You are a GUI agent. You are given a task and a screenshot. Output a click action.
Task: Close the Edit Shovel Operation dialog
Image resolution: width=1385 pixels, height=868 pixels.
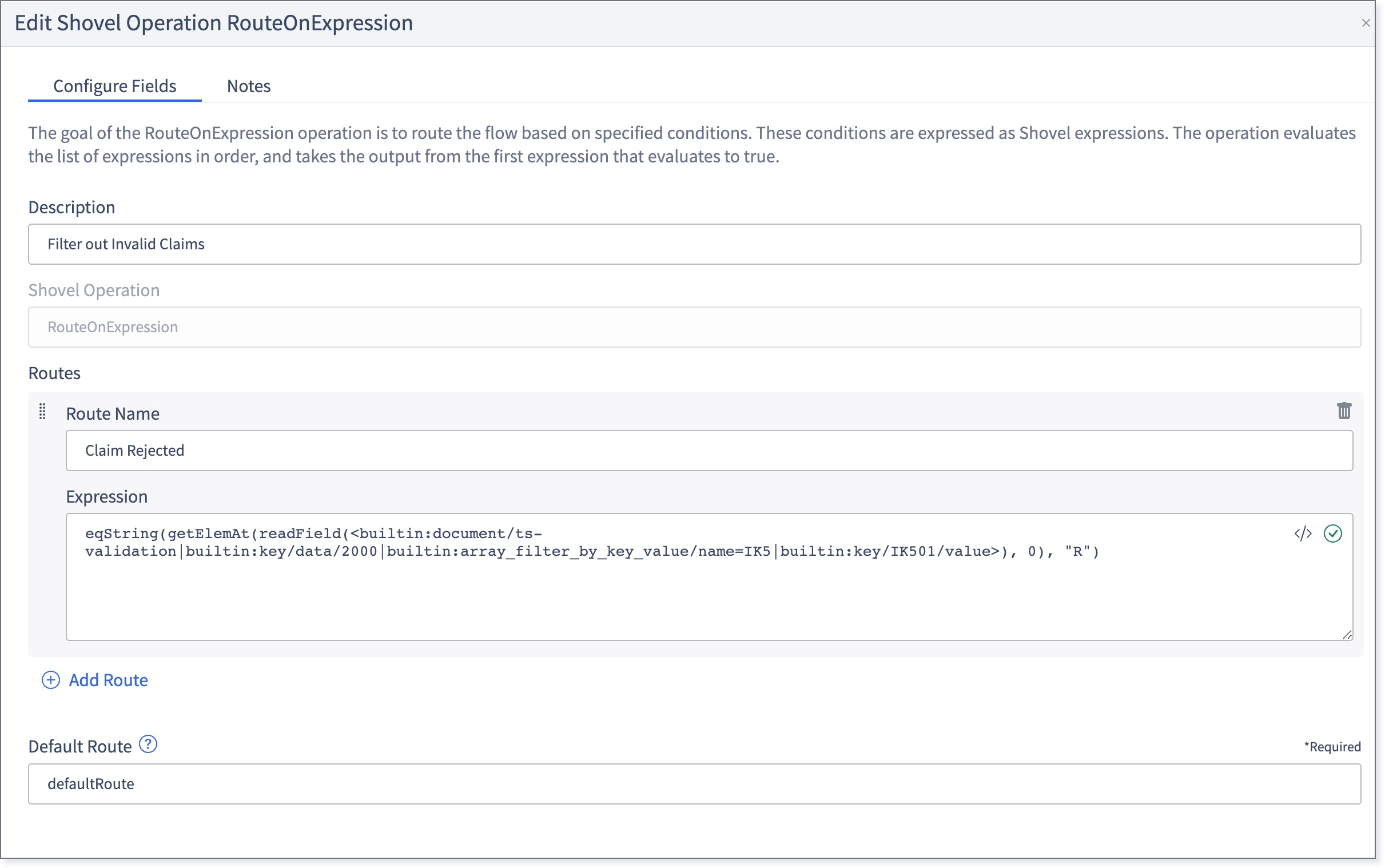point(1366,23)
